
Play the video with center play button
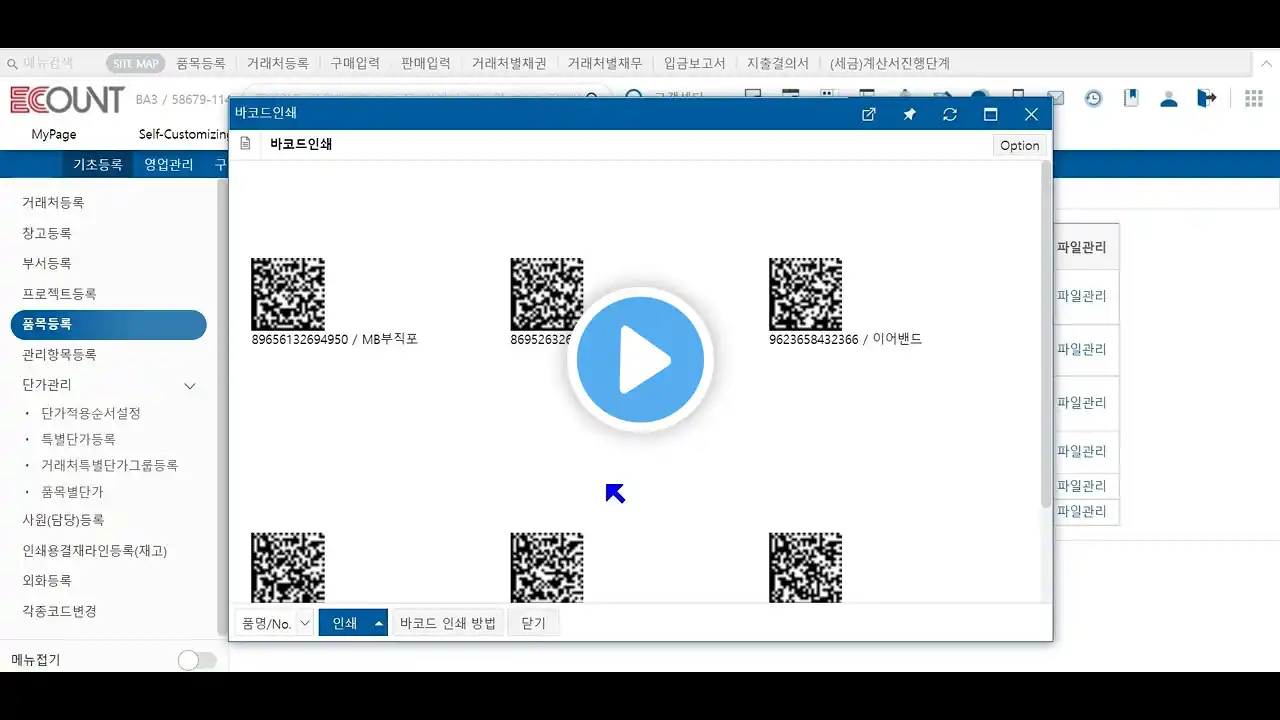tap(640, 360)
